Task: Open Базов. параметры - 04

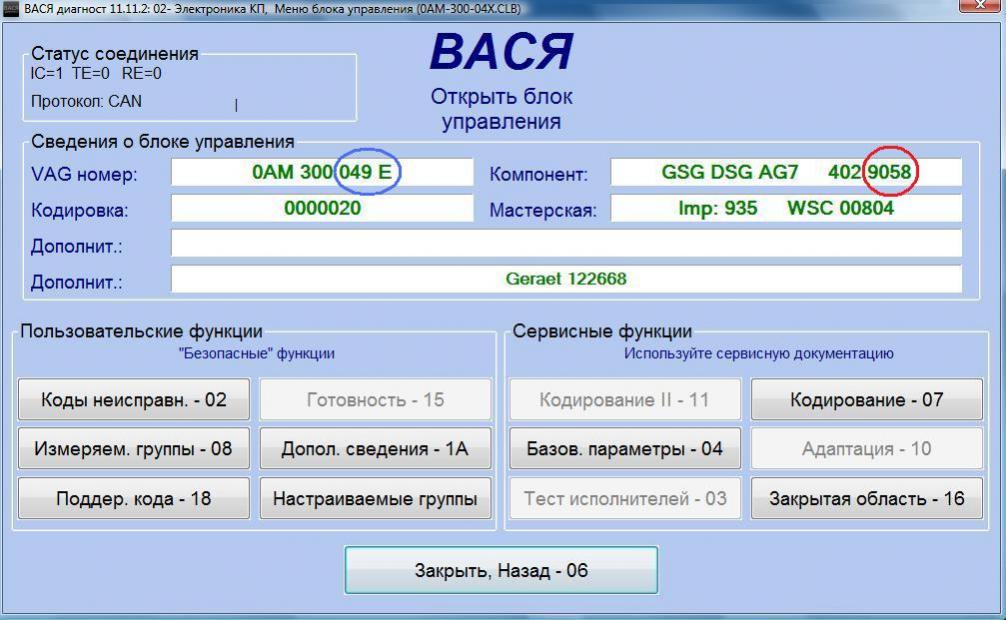Action: pyautogui.click(x=625, y=448)
